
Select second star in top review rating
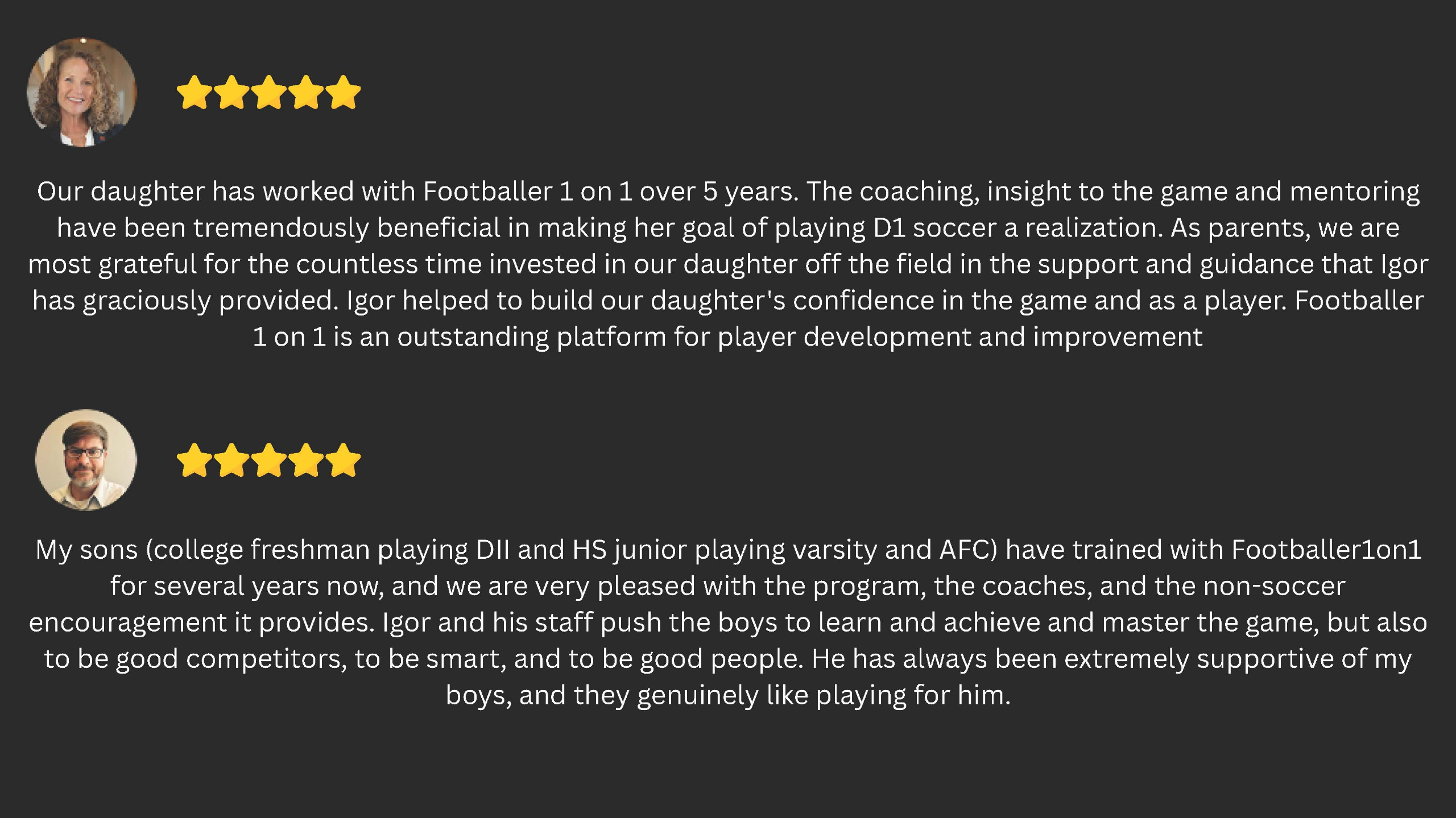tap(231, 92)
